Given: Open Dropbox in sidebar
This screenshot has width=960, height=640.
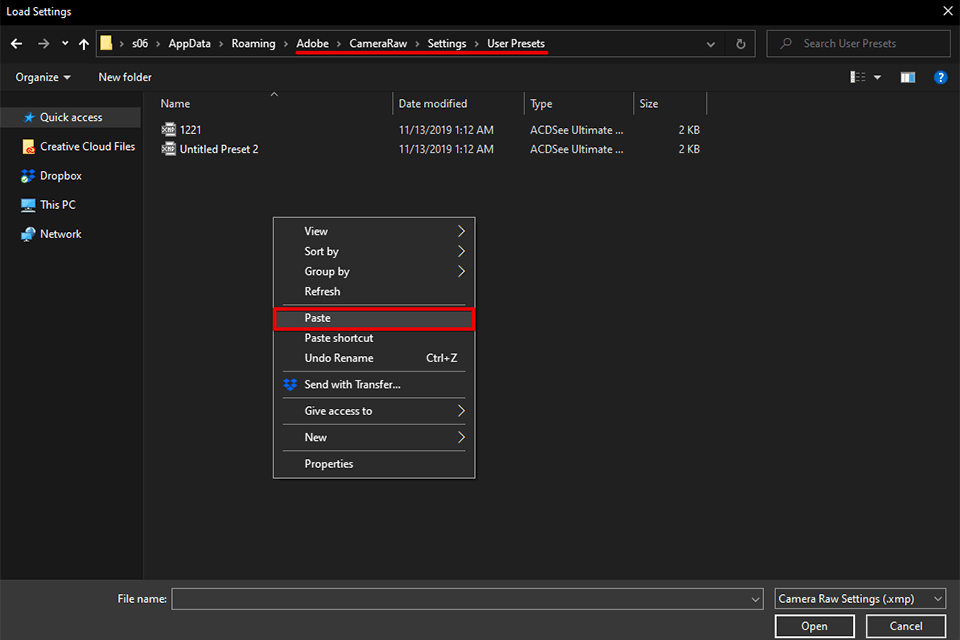Looking at the screenshot, I should click(51, 176).
